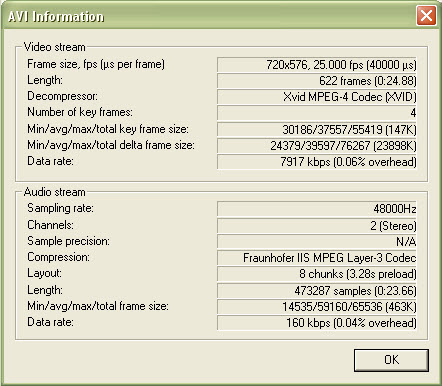Screen dimensions: 442x386
Task: Click the N/A sample precision value
Action: coord(317,242)
